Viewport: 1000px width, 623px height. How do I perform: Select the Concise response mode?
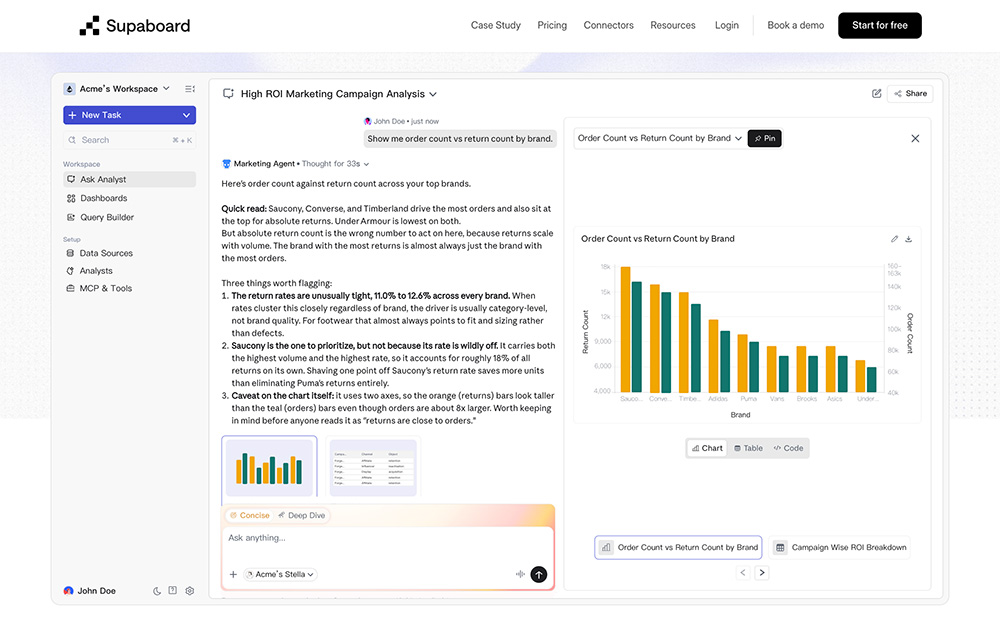(x=249, y=515)
